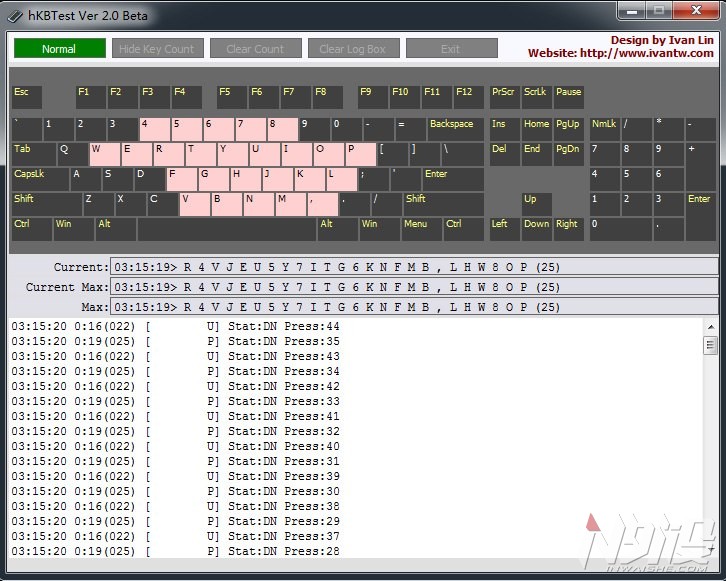Select the Esc key on virtual keyboard
This screenshot has height=581, width=726.
27,97
